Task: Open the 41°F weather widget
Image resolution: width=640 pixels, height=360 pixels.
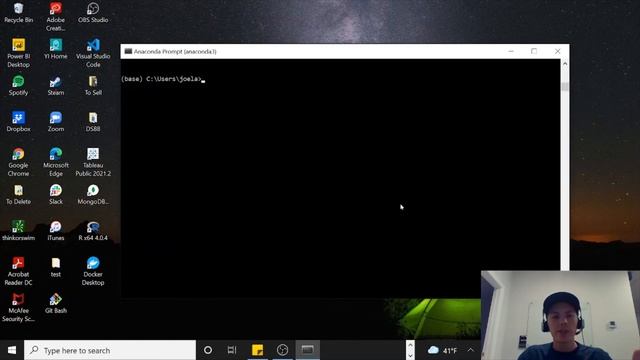Action: [x=442, y=350]
